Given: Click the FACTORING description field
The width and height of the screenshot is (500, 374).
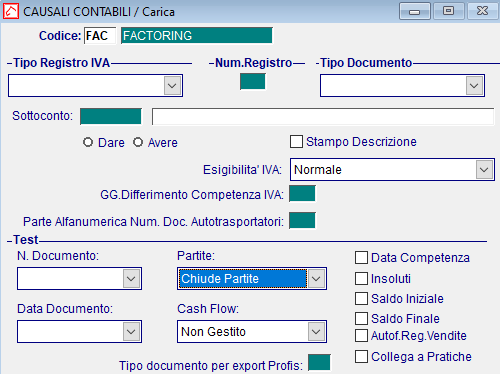Looking at the screenshot, I should (197, 36).
